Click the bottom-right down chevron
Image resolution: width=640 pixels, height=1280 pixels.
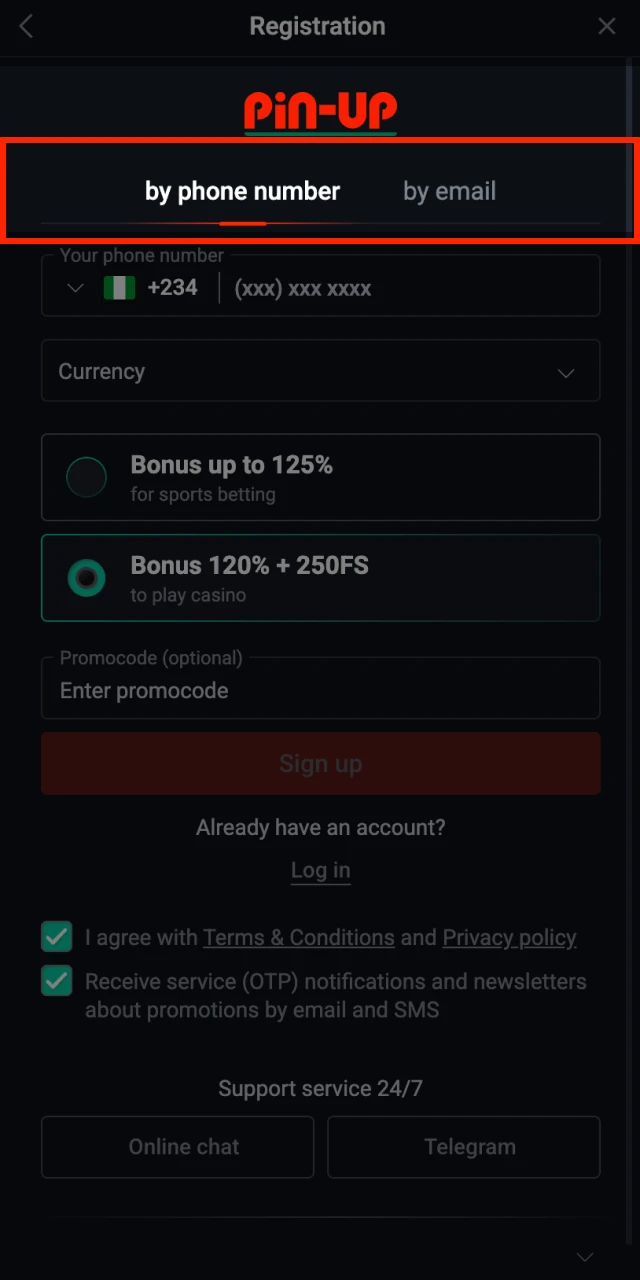click(586, 1257)
